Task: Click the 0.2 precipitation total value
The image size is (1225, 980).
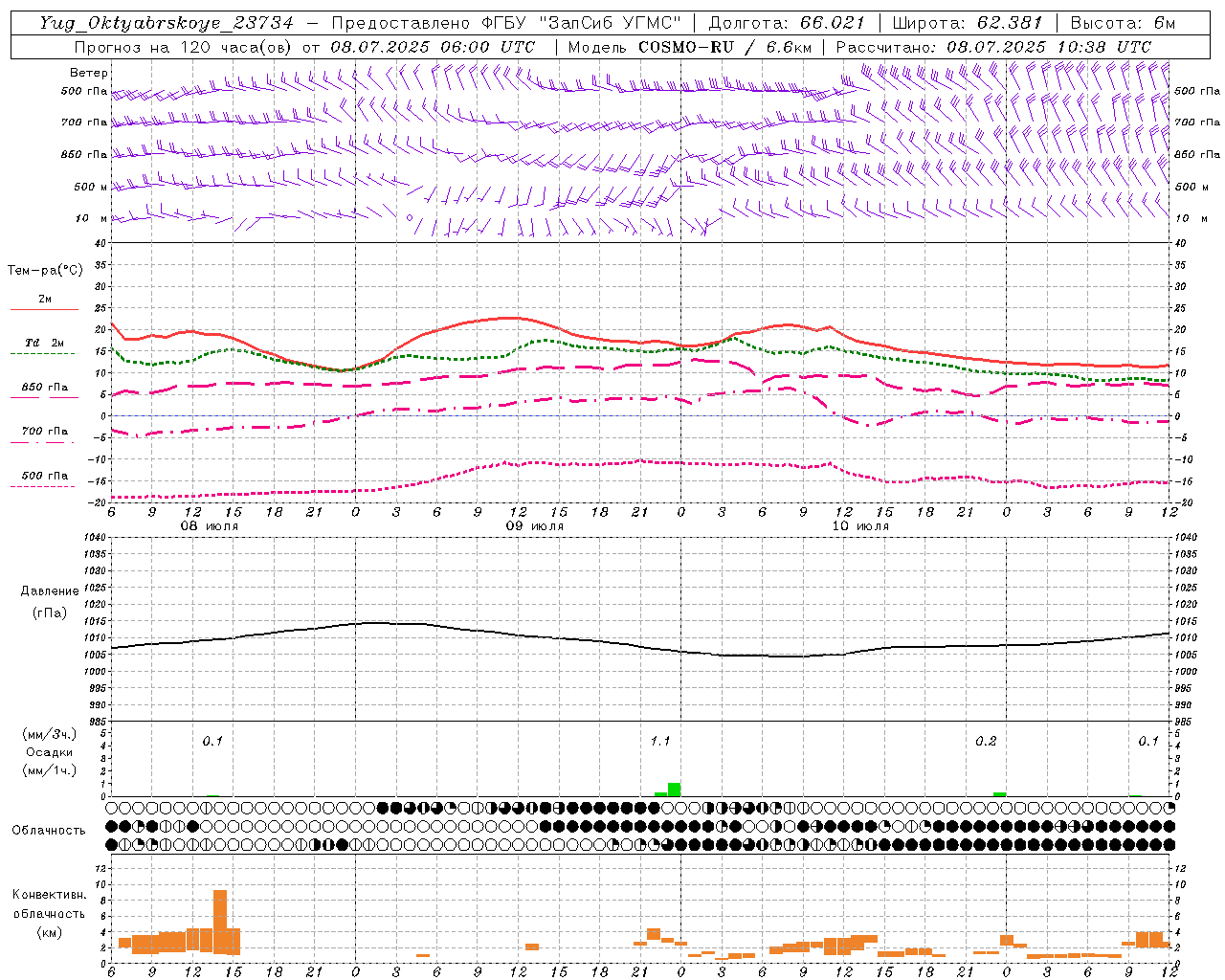Action: (x=986, y=741)
